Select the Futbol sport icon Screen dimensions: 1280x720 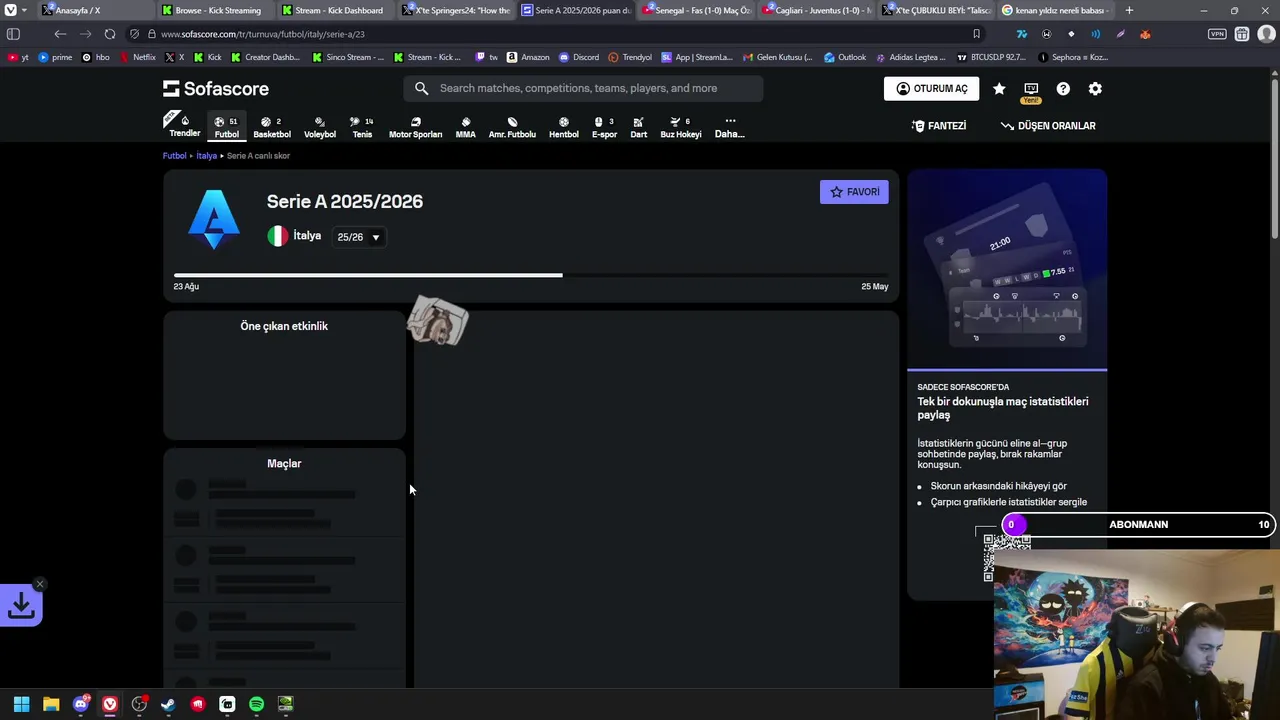point(227,126)
